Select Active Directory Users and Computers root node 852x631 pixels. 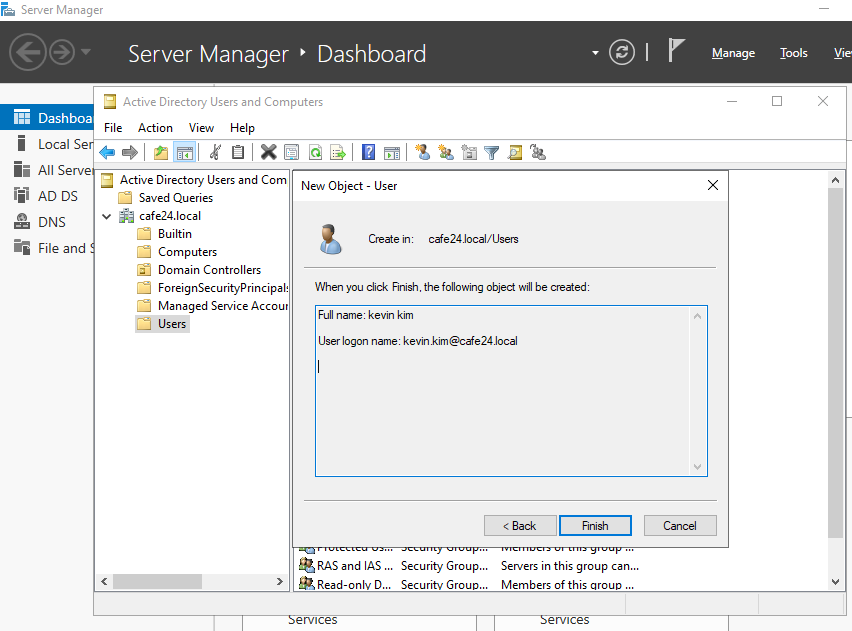pyautogui.click(x=203, y=180)
